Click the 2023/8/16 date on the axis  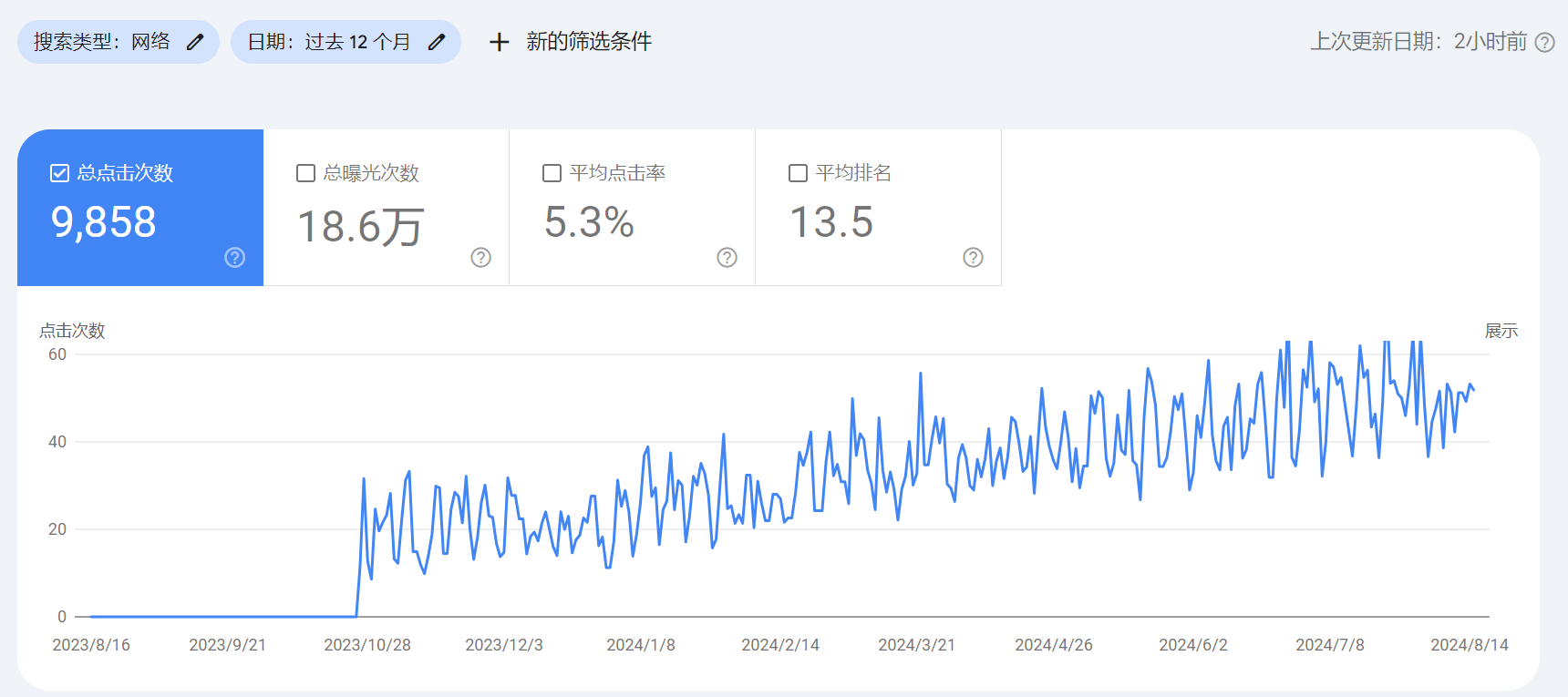(91, 645)
